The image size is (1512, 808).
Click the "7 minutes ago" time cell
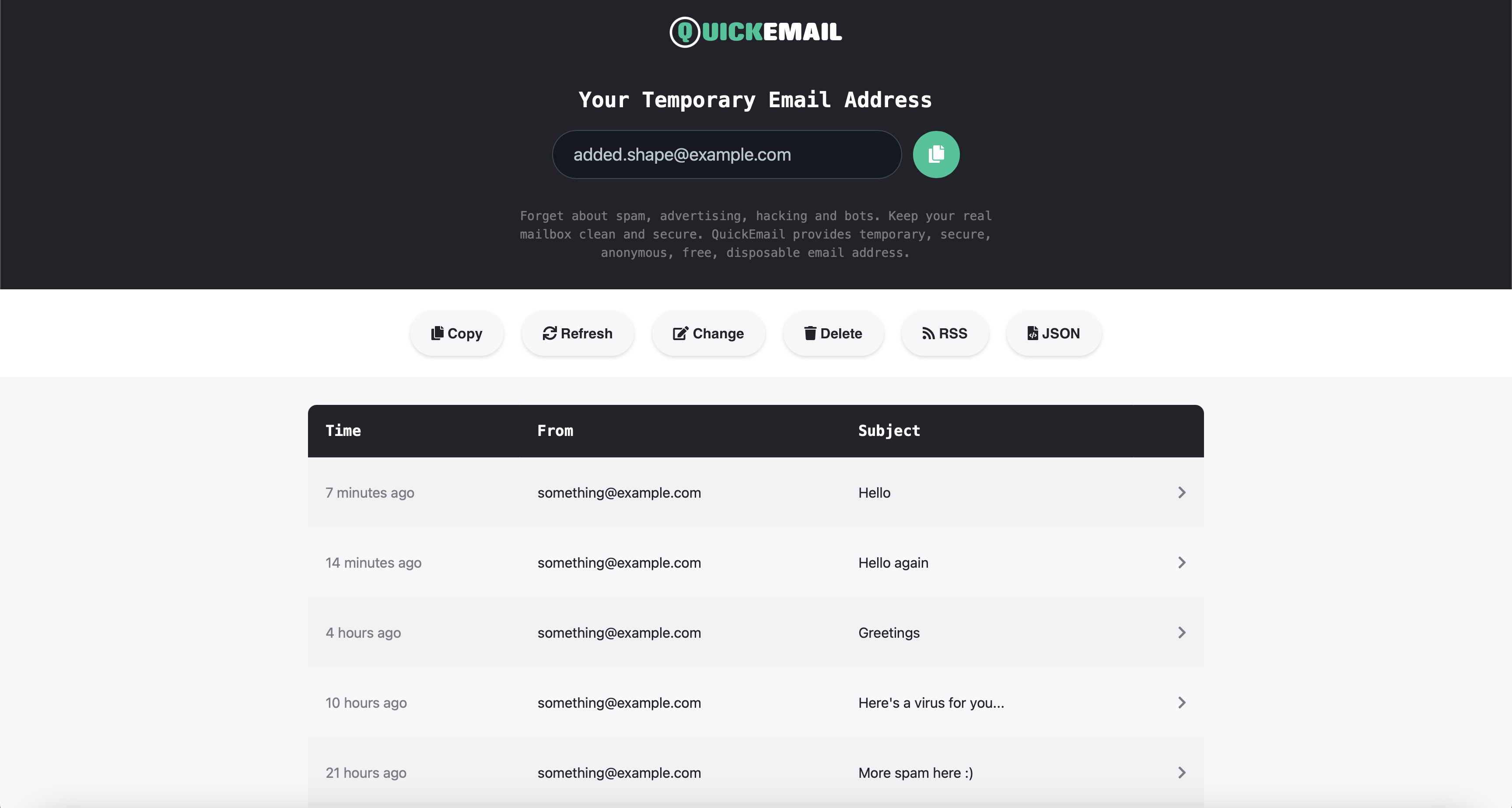(370, 493)
